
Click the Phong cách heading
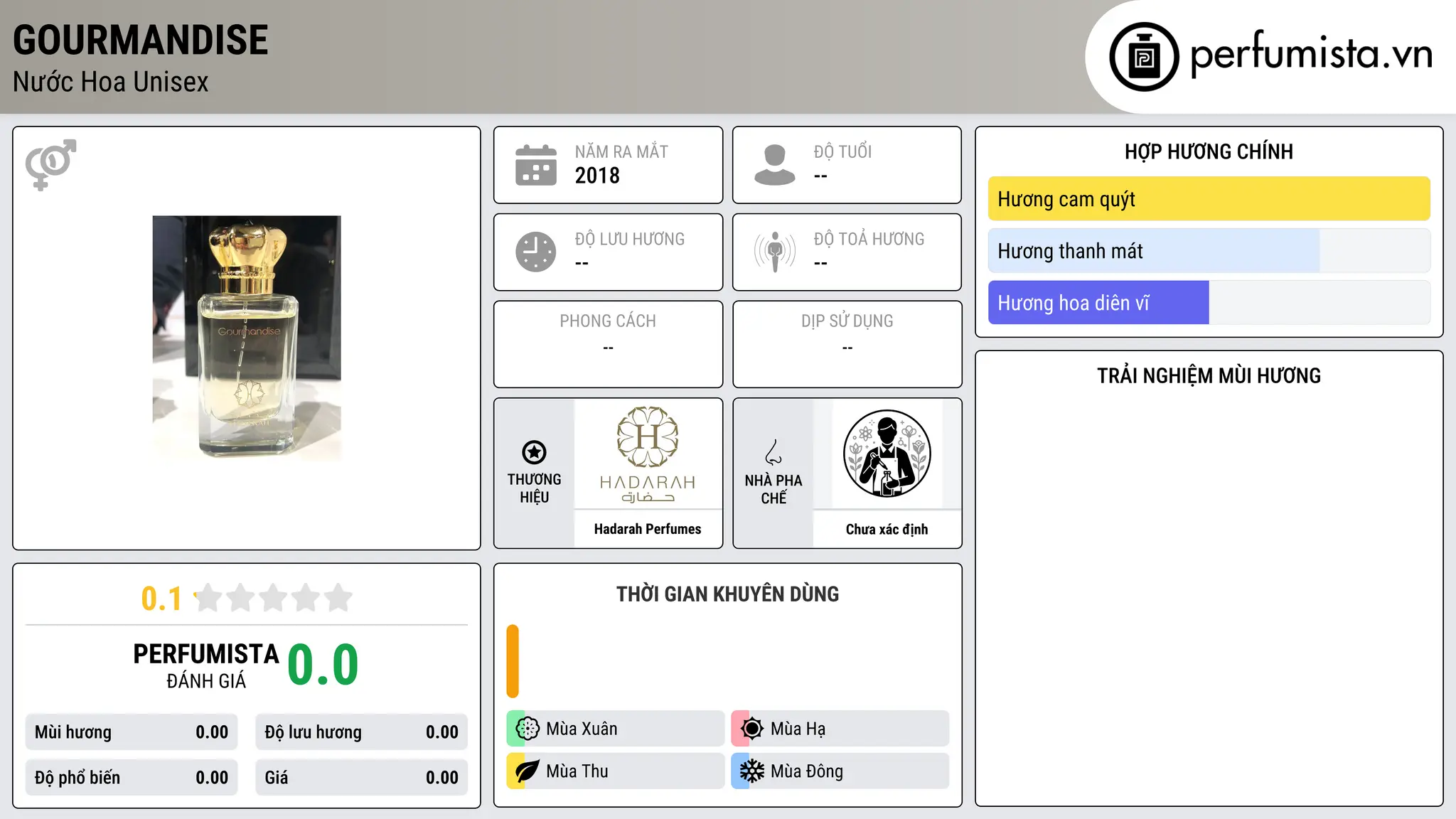[x=608, y=321]
